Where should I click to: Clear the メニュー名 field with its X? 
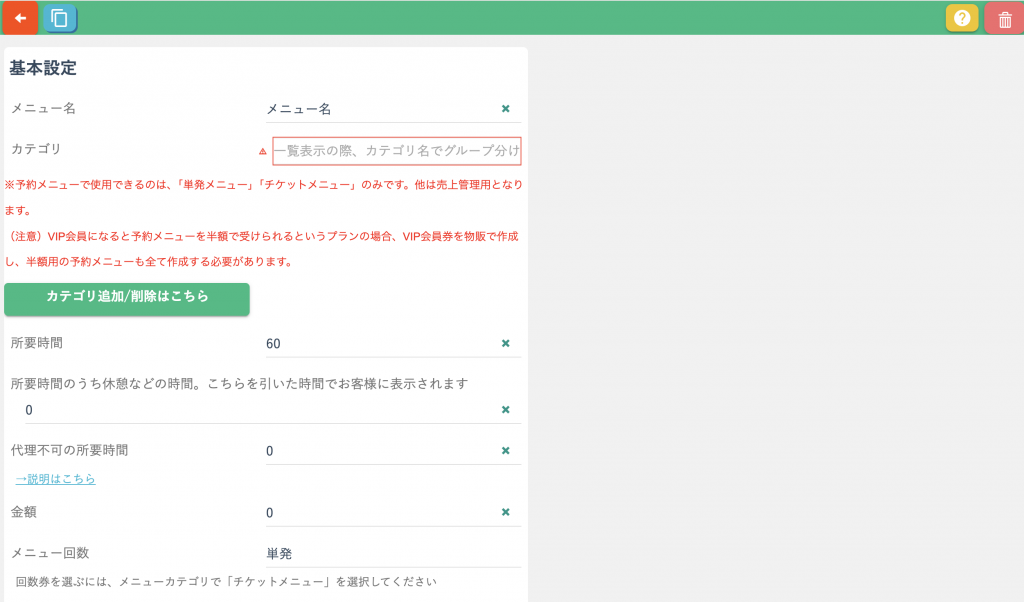click(x=505, y=109)
